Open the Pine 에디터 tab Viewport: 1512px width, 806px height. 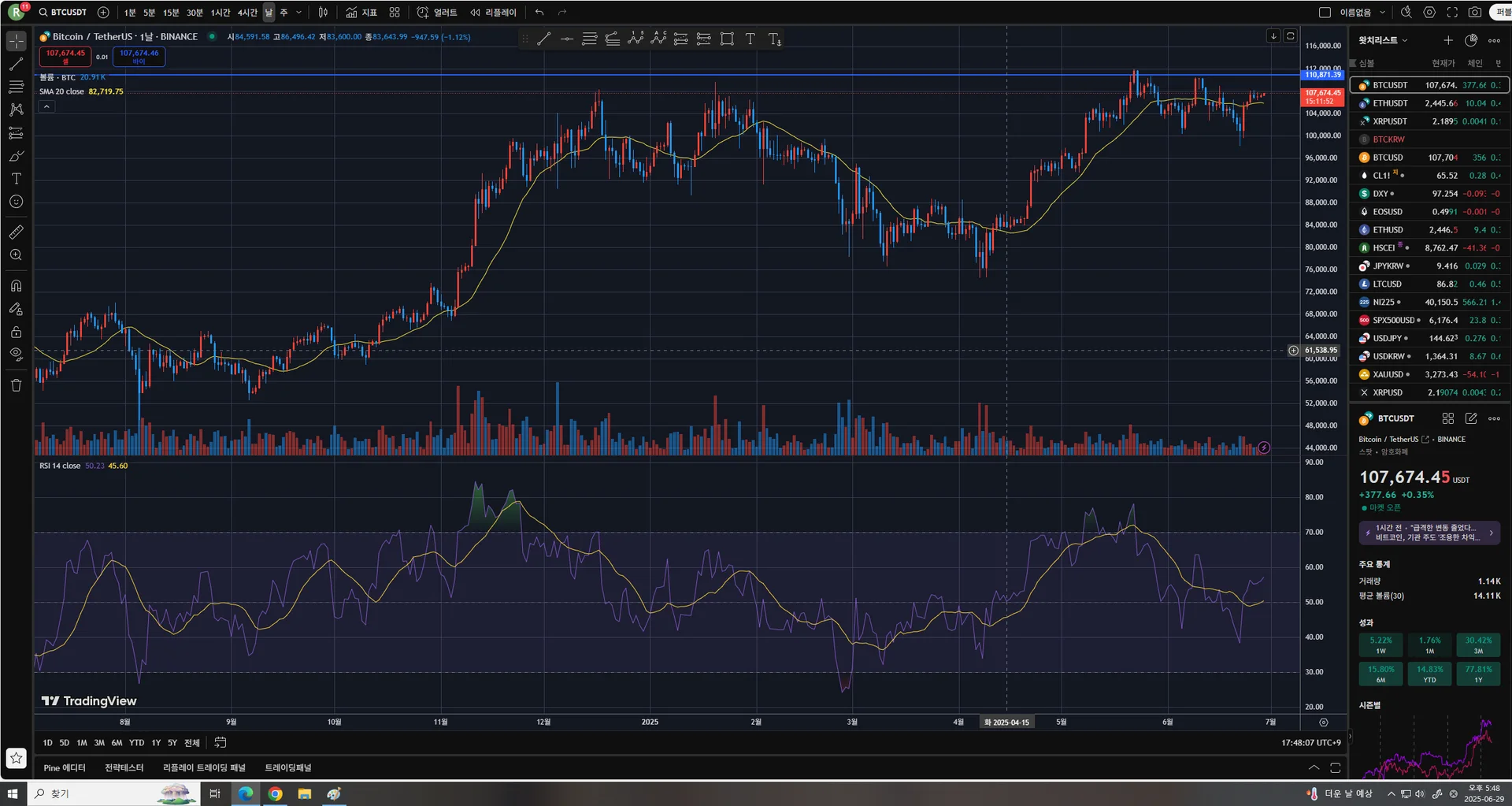(x=65, y=767)
